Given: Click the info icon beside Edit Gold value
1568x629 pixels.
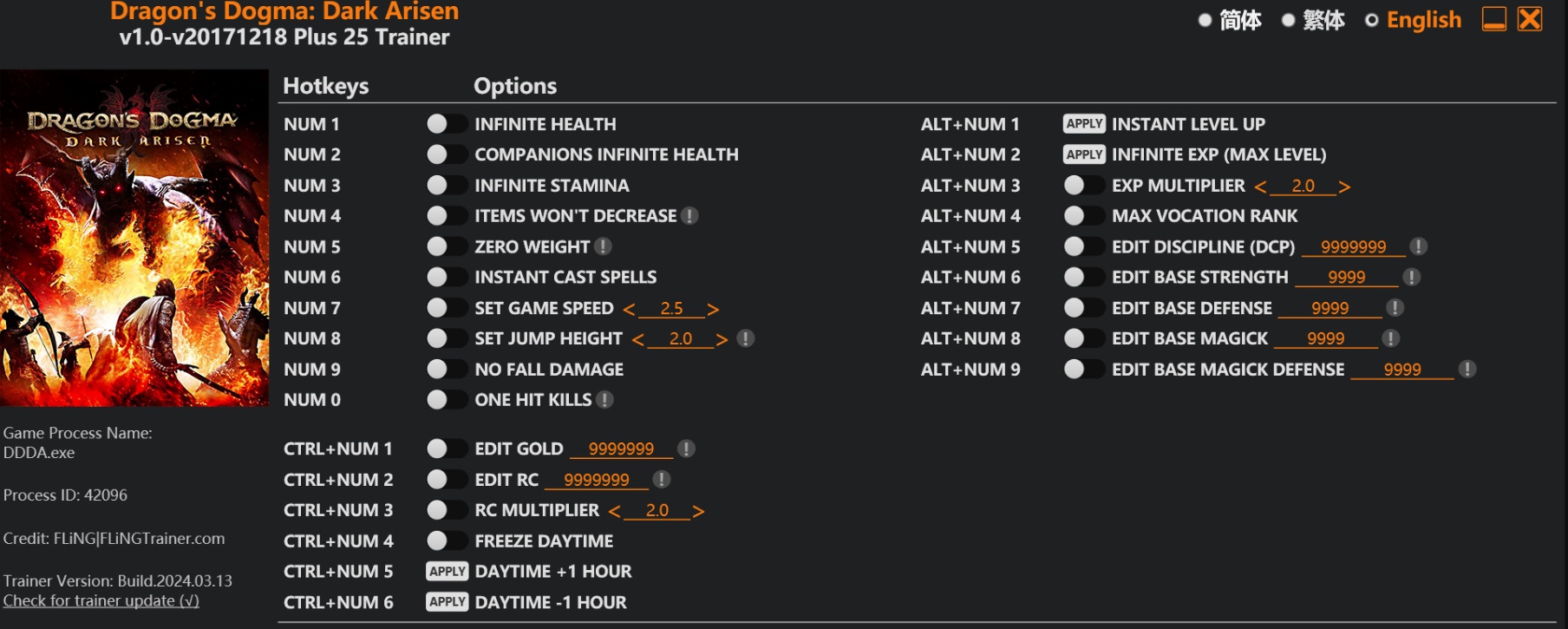Looking at the screenshot, I should click(686, 449).
